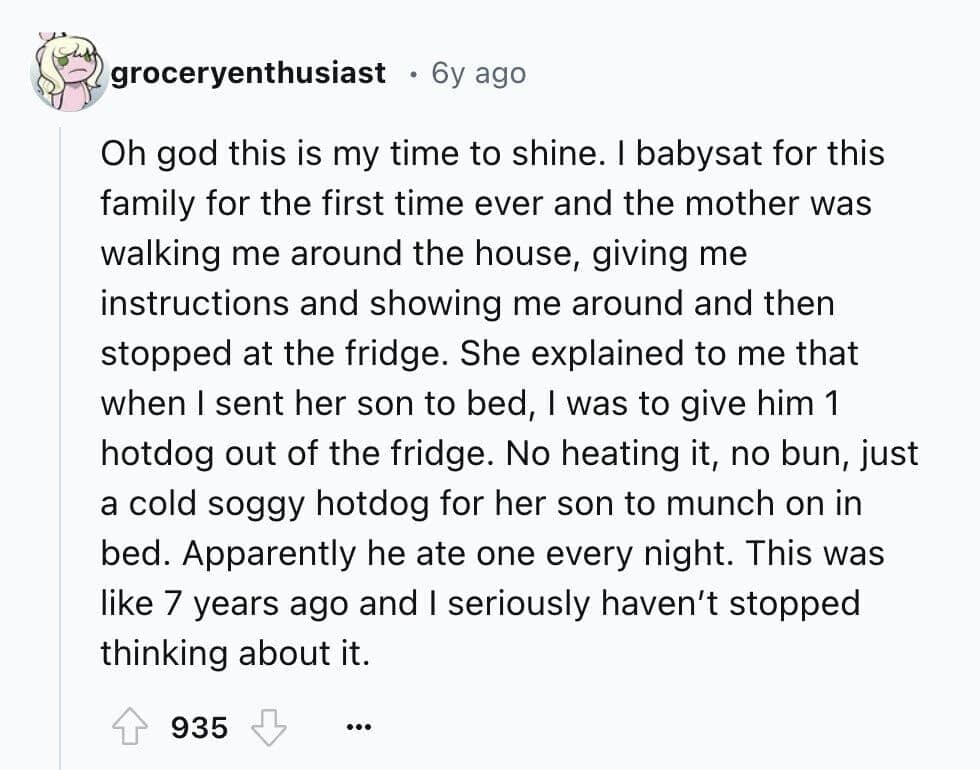Click the final line "thinking about it."
Viewport: 980px width, 770px height.
click(234, 654)
